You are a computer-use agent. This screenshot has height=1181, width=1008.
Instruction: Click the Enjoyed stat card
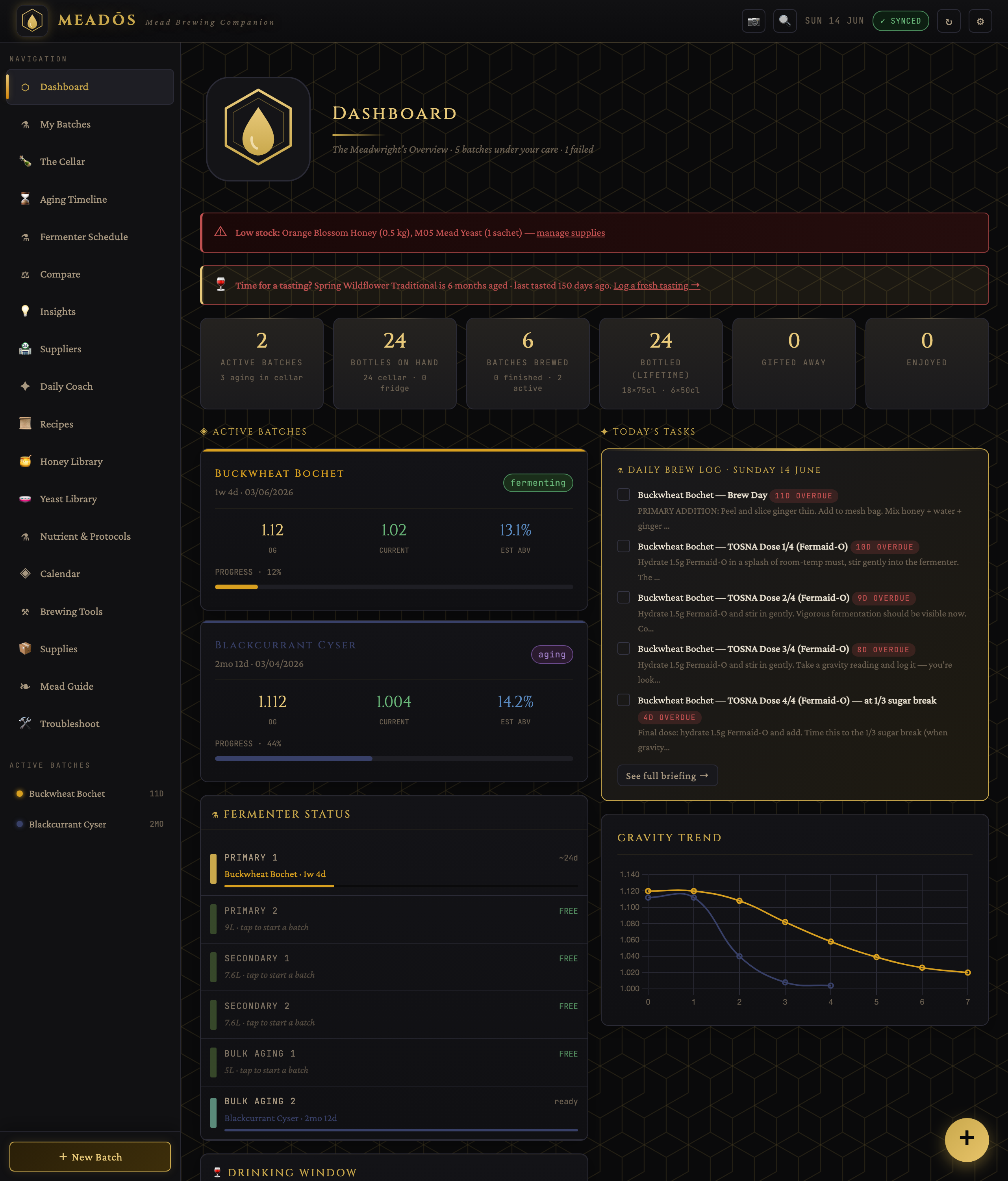tap(927, 363)
